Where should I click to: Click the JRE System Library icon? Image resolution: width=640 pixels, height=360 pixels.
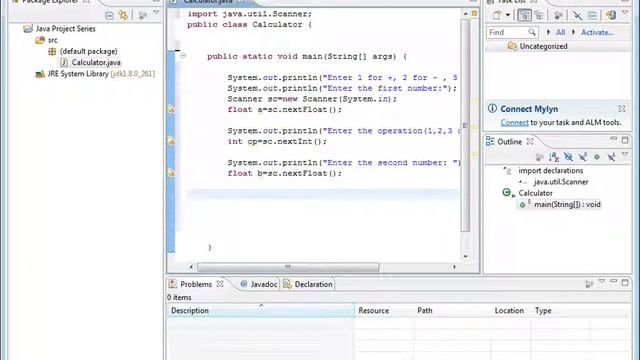click(x=40, y=74)
